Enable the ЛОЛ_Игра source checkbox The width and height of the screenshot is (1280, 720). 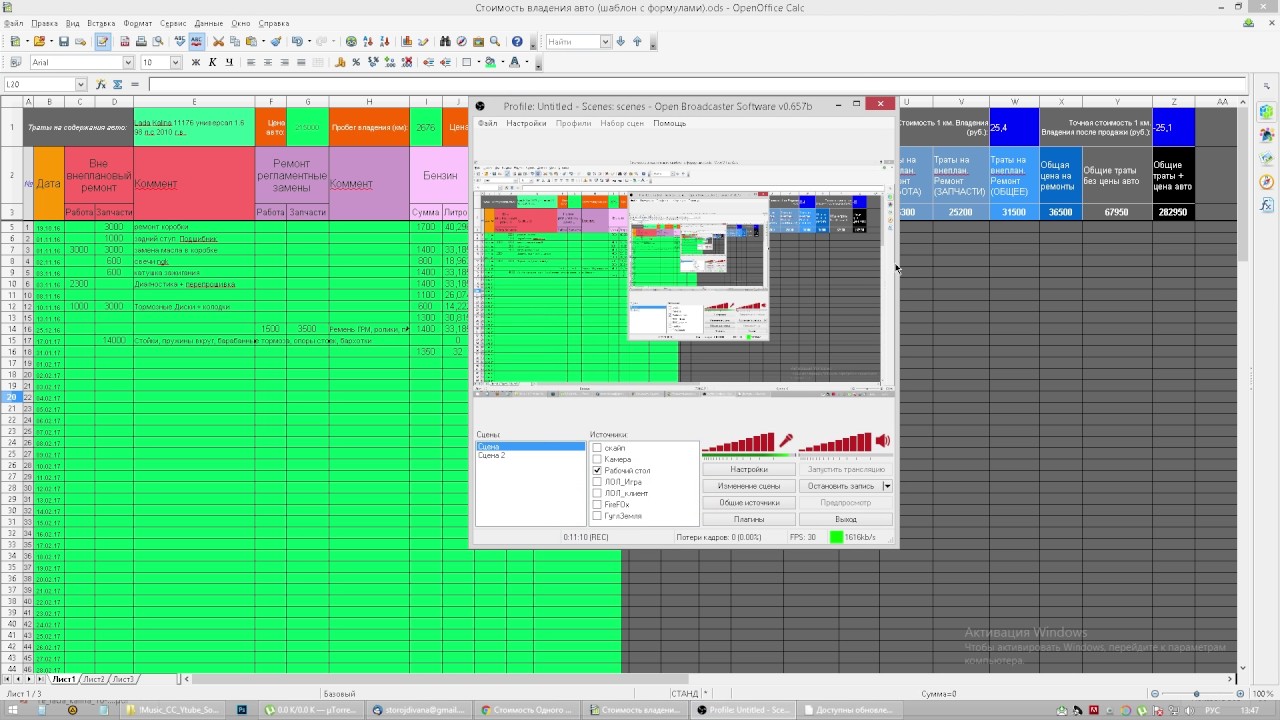tap(597, 482)
